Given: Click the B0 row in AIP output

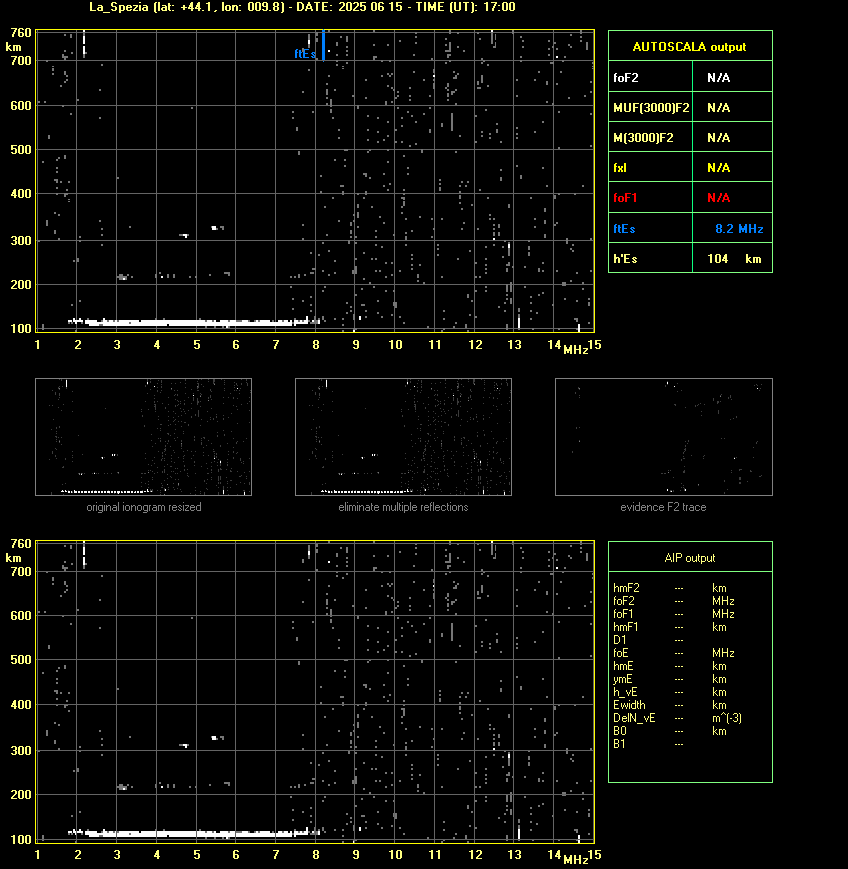Looking at the screenshot, I should pyautogui.click(x=670, y=731).
